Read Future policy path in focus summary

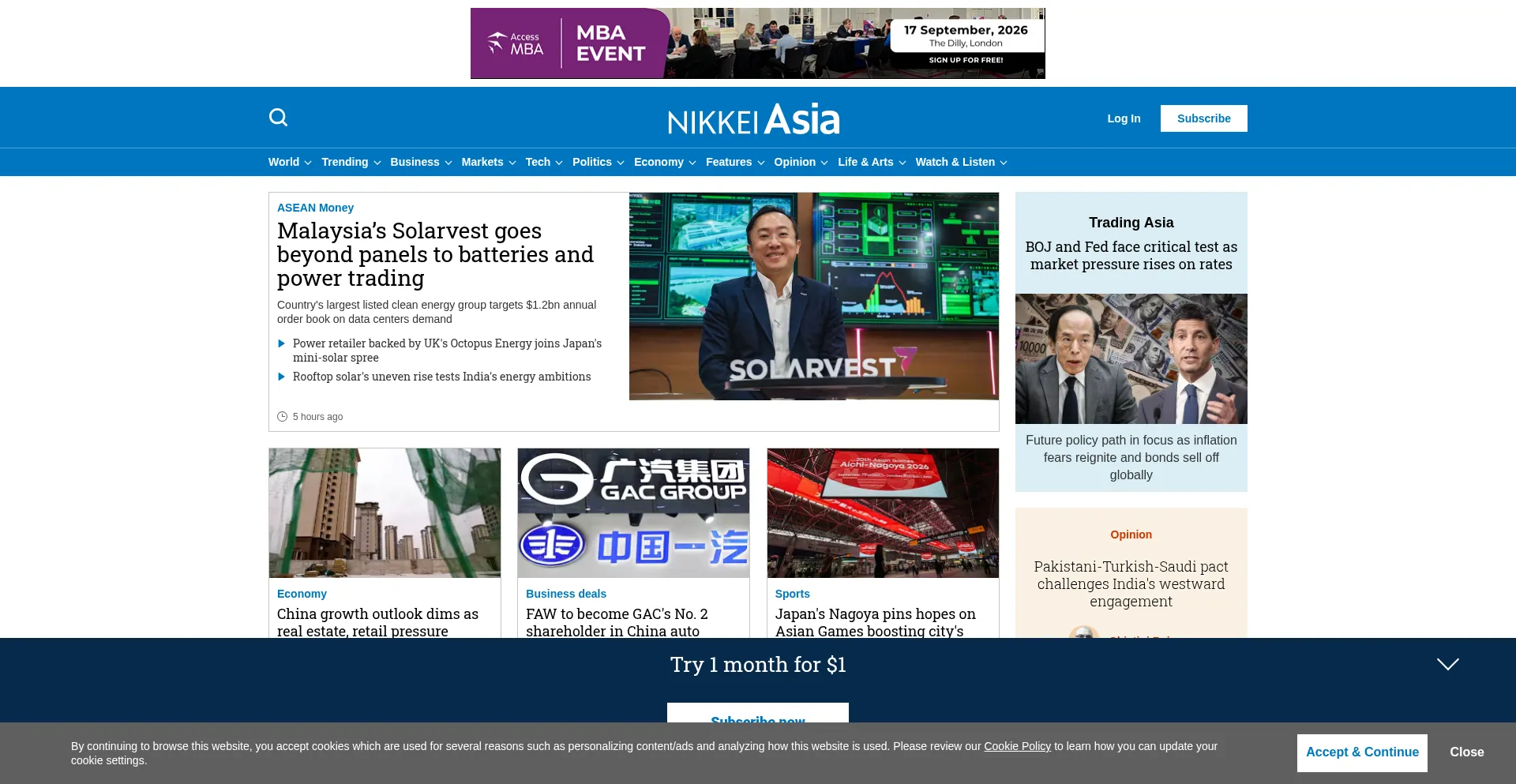(x=1131, y=458)
